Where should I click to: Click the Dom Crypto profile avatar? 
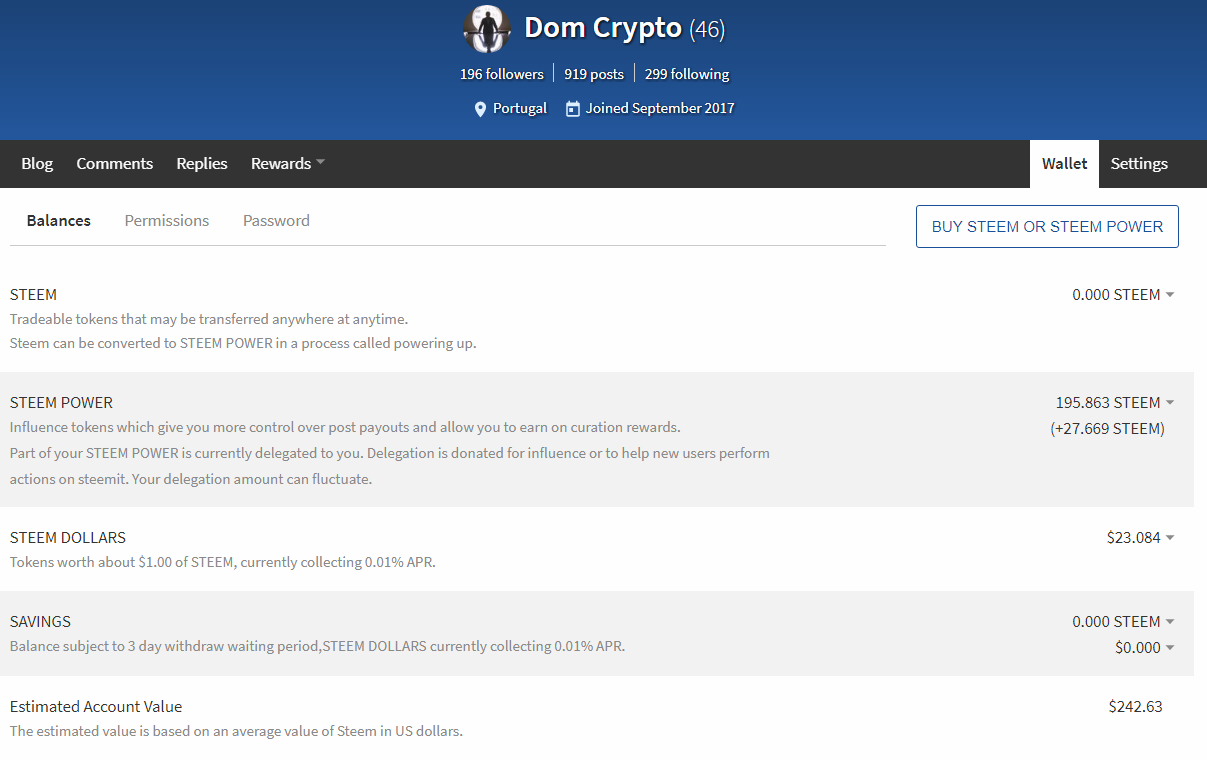pyautogui.click(x=488, y=29)
